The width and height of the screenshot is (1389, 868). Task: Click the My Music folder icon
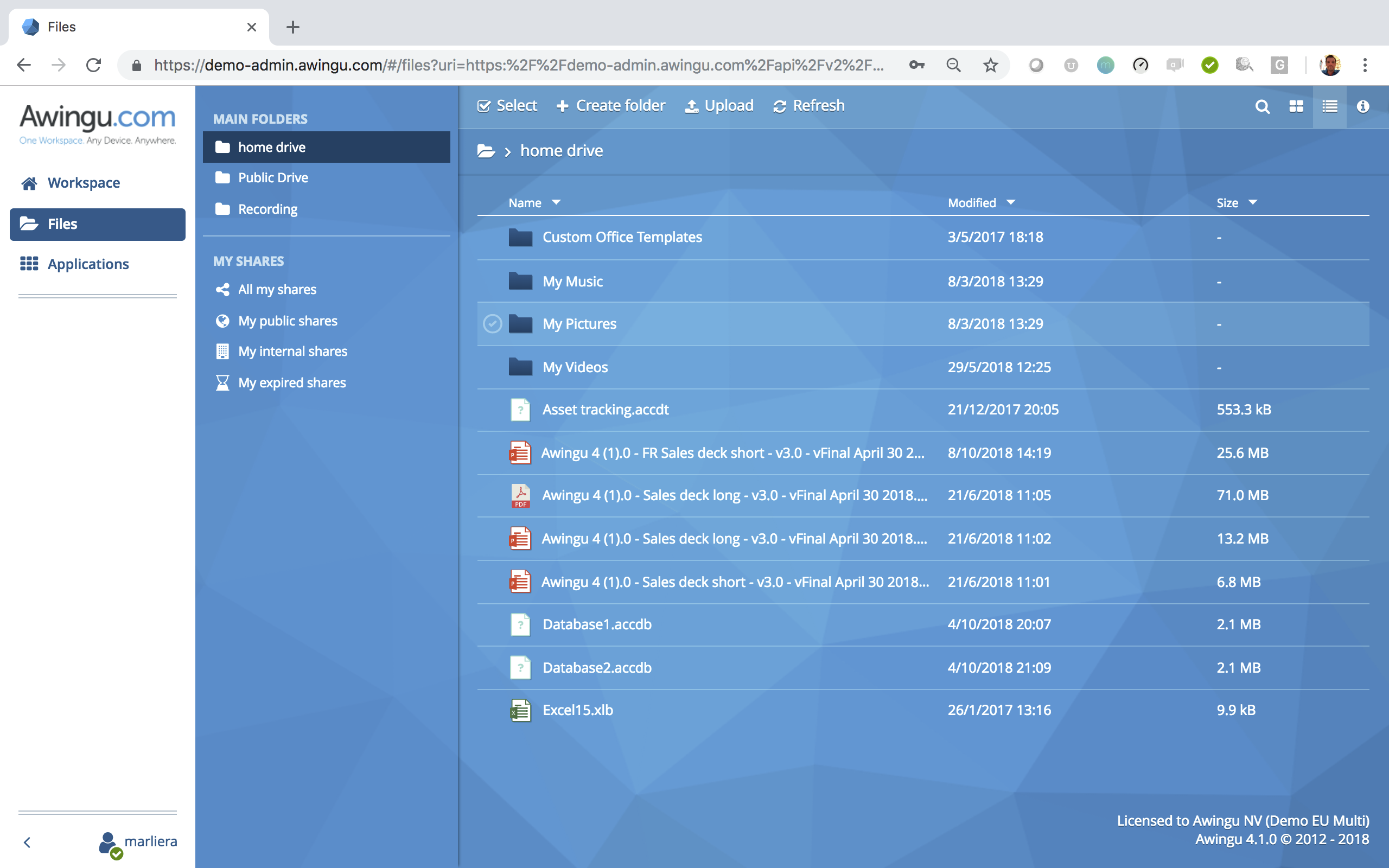(x=520, y=280)
